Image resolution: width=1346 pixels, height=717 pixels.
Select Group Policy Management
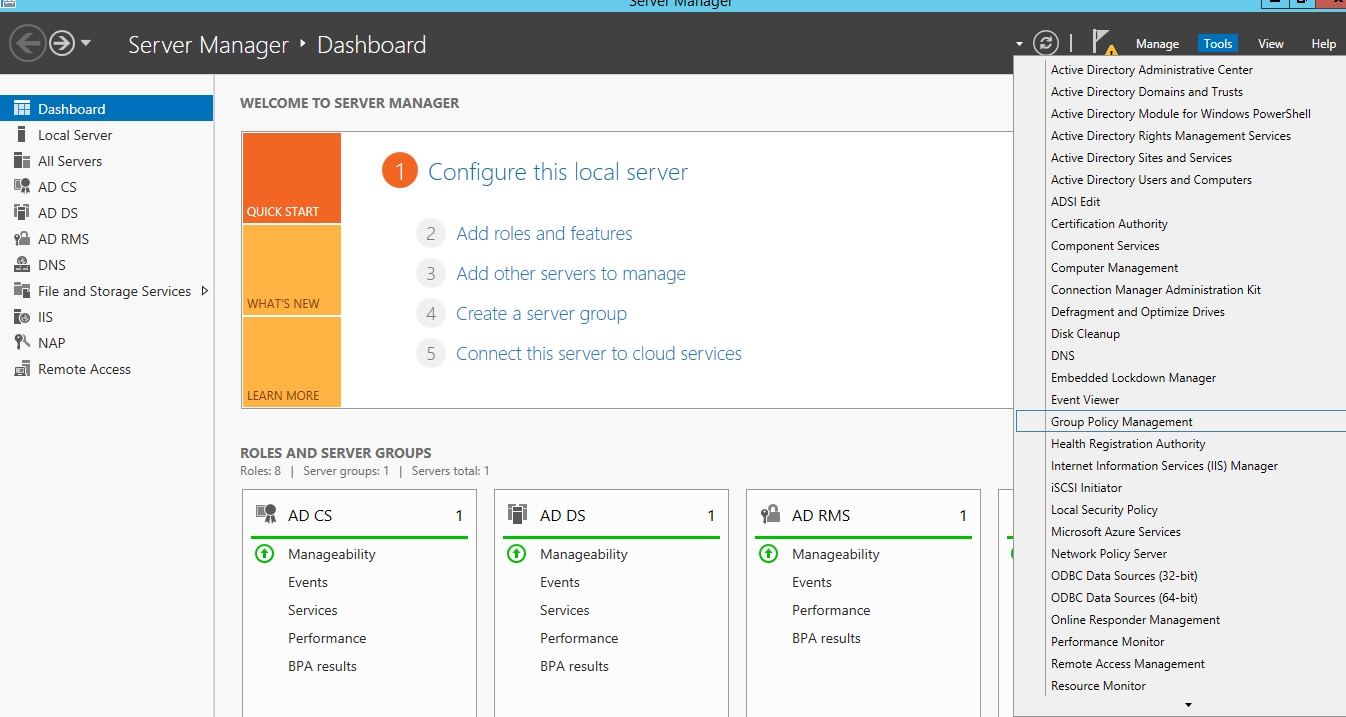pyautogui.click(x=1180, y=422)
